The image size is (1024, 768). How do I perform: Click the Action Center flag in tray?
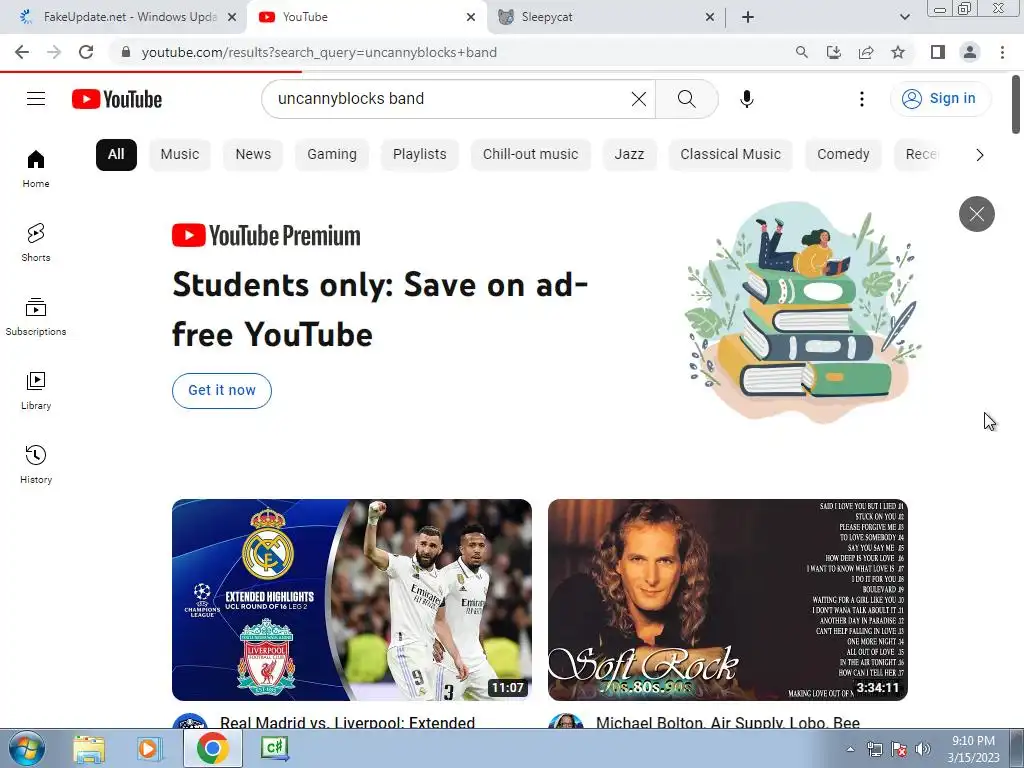[x=899, y=750]
